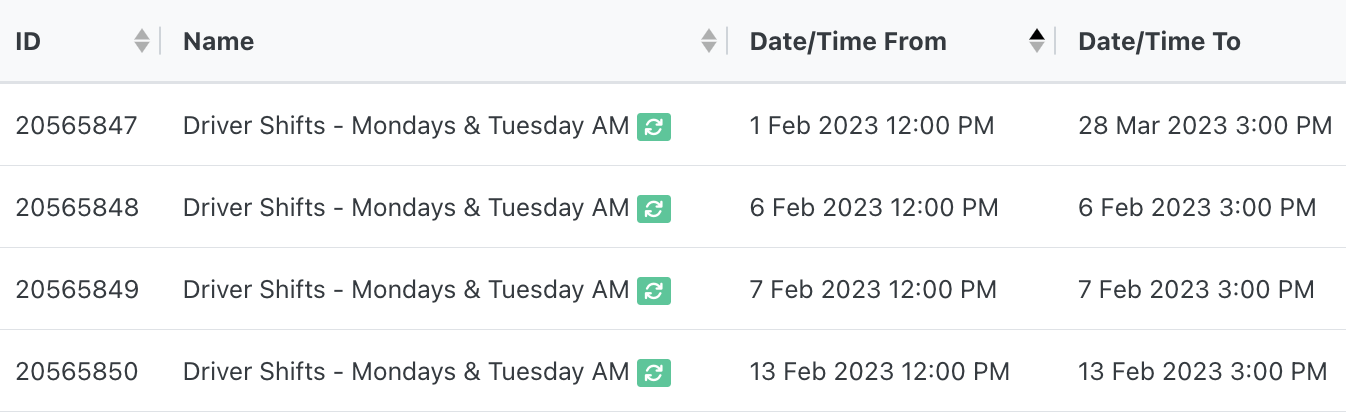The height and width of the screenshot is (416, 1346).
Task: Select the 1 Feb 2023 12:00 PM cell
Action: coord(872,126)
